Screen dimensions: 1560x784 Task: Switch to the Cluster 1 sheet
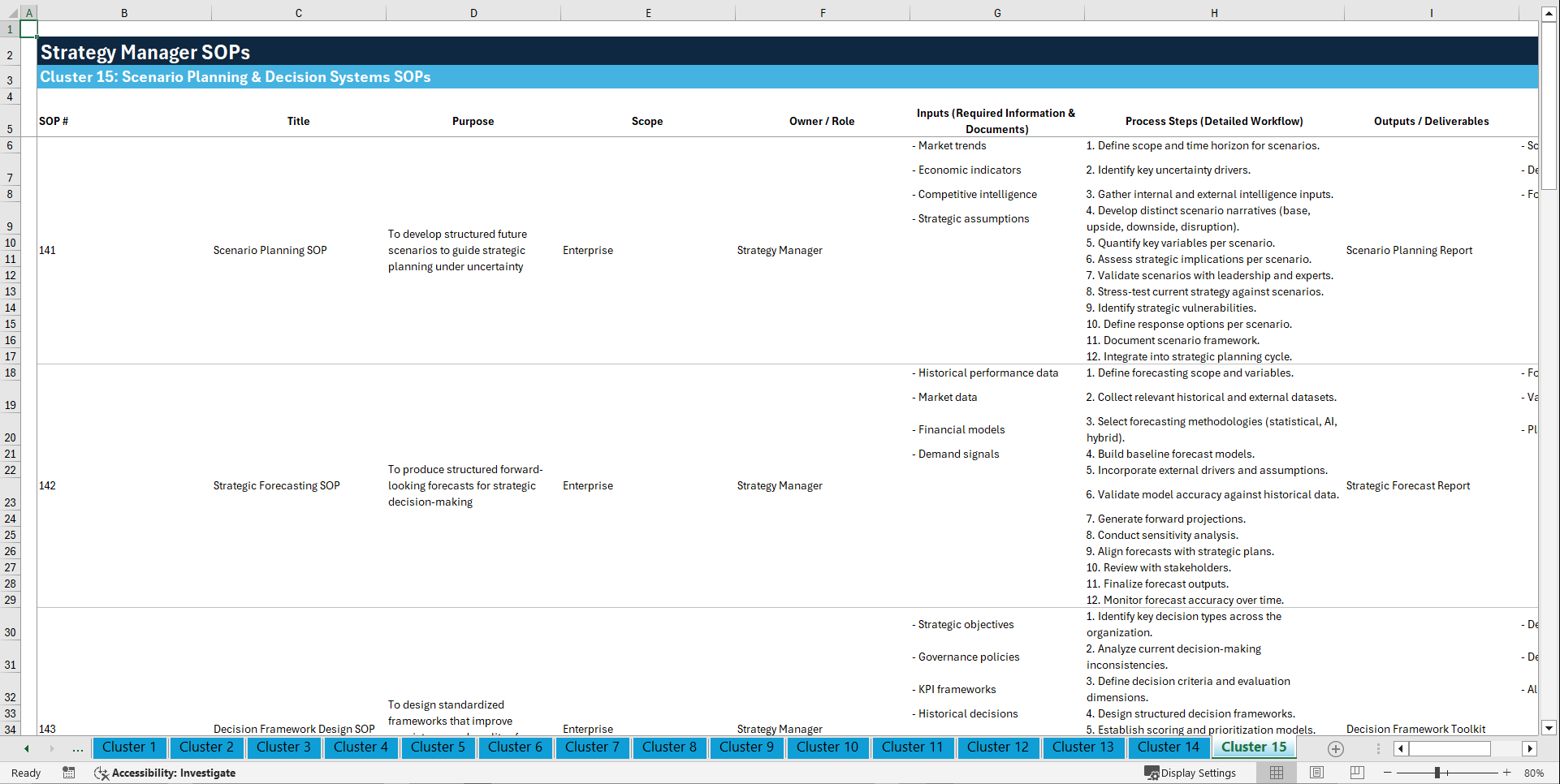click(129, 747)
